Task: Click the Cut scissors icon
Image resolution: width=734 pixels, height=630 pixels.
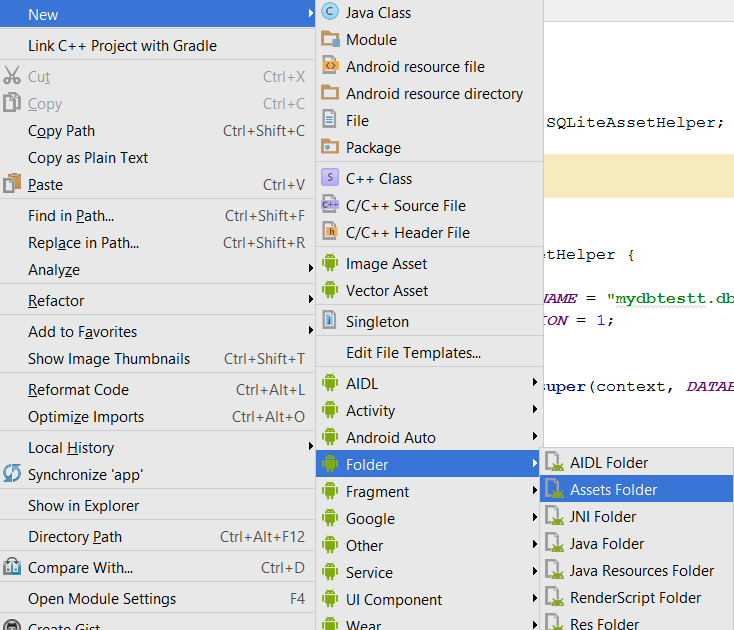Action: pyautogui.click(x=12, y=75)
